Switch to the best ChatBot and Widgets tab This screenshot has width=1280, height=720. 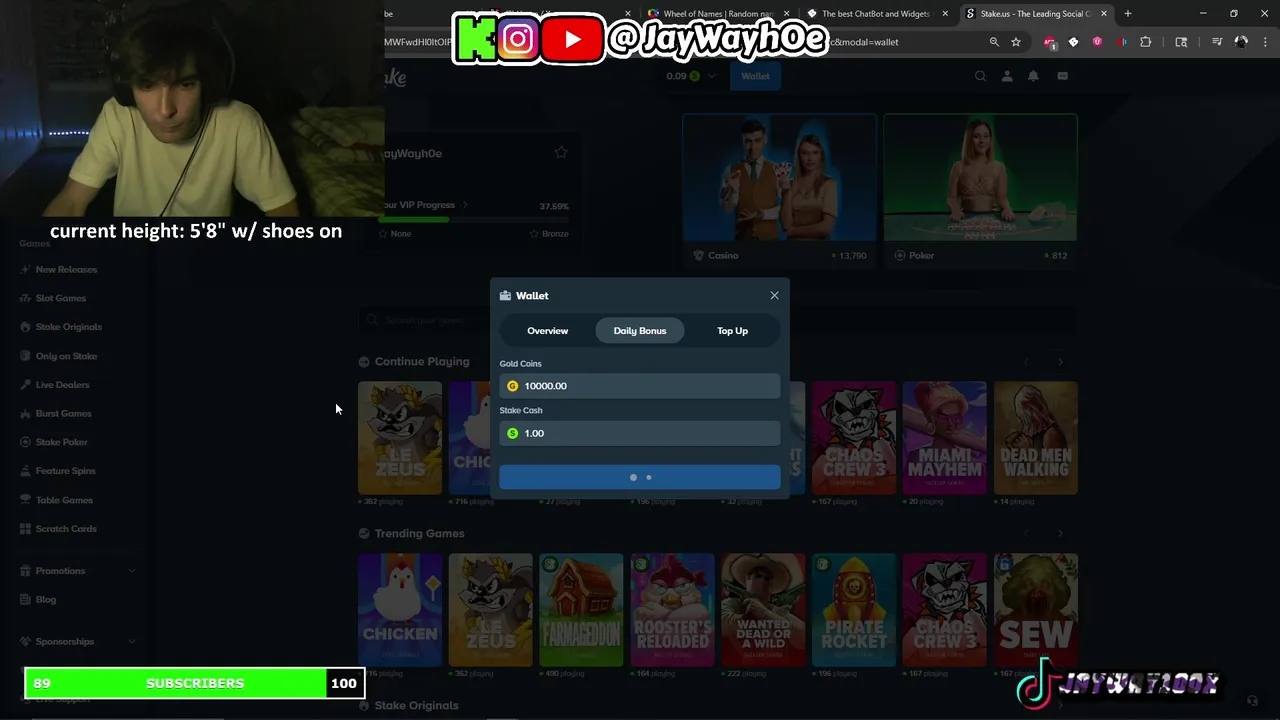[x=875, y=14]
